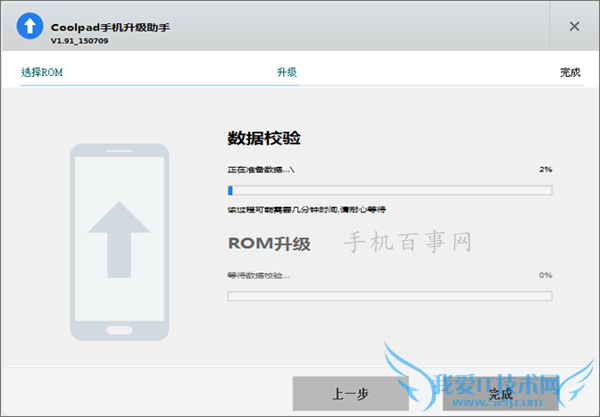Click the 正在准备数据 status text
This screenshot has width=600, height=417.
pyautogui.click(x=261, y=169)
